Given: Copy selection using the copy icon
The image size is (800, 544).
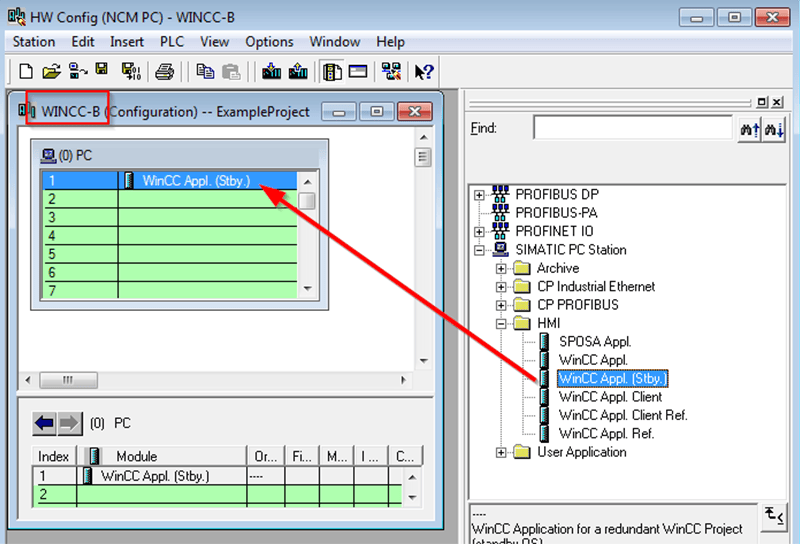Looking at the screenshot, I should click(x=205, y=71).
